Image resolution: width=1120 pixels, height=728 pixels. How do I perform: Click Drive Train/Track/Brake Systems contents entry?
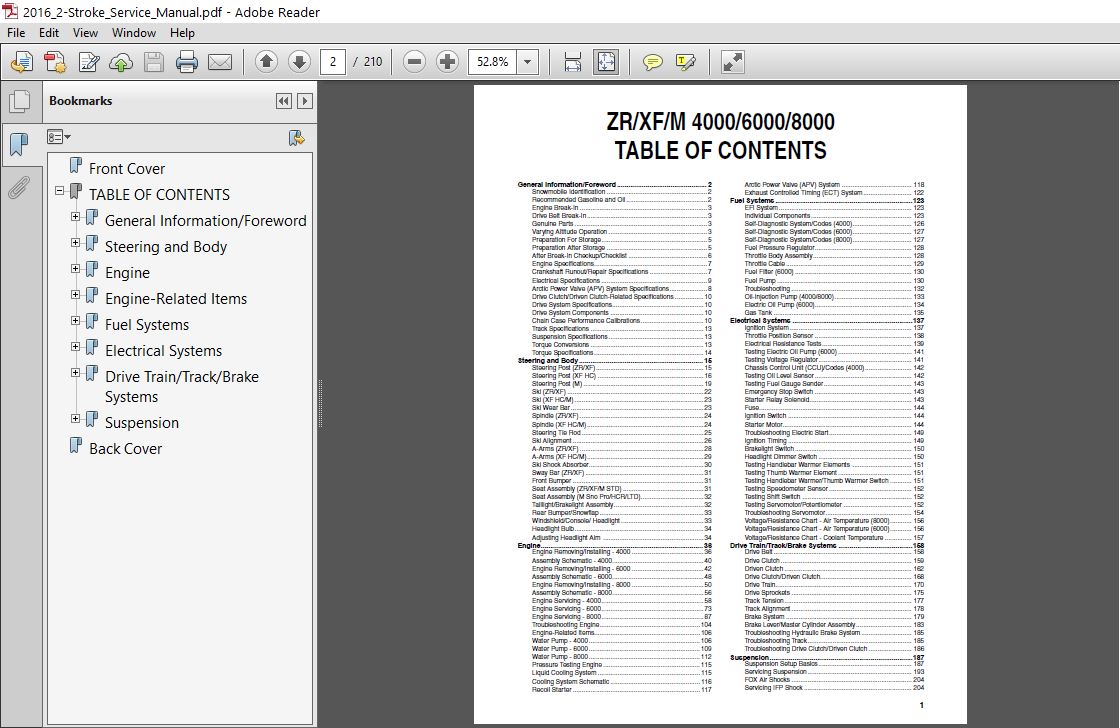tap(826, 546)
